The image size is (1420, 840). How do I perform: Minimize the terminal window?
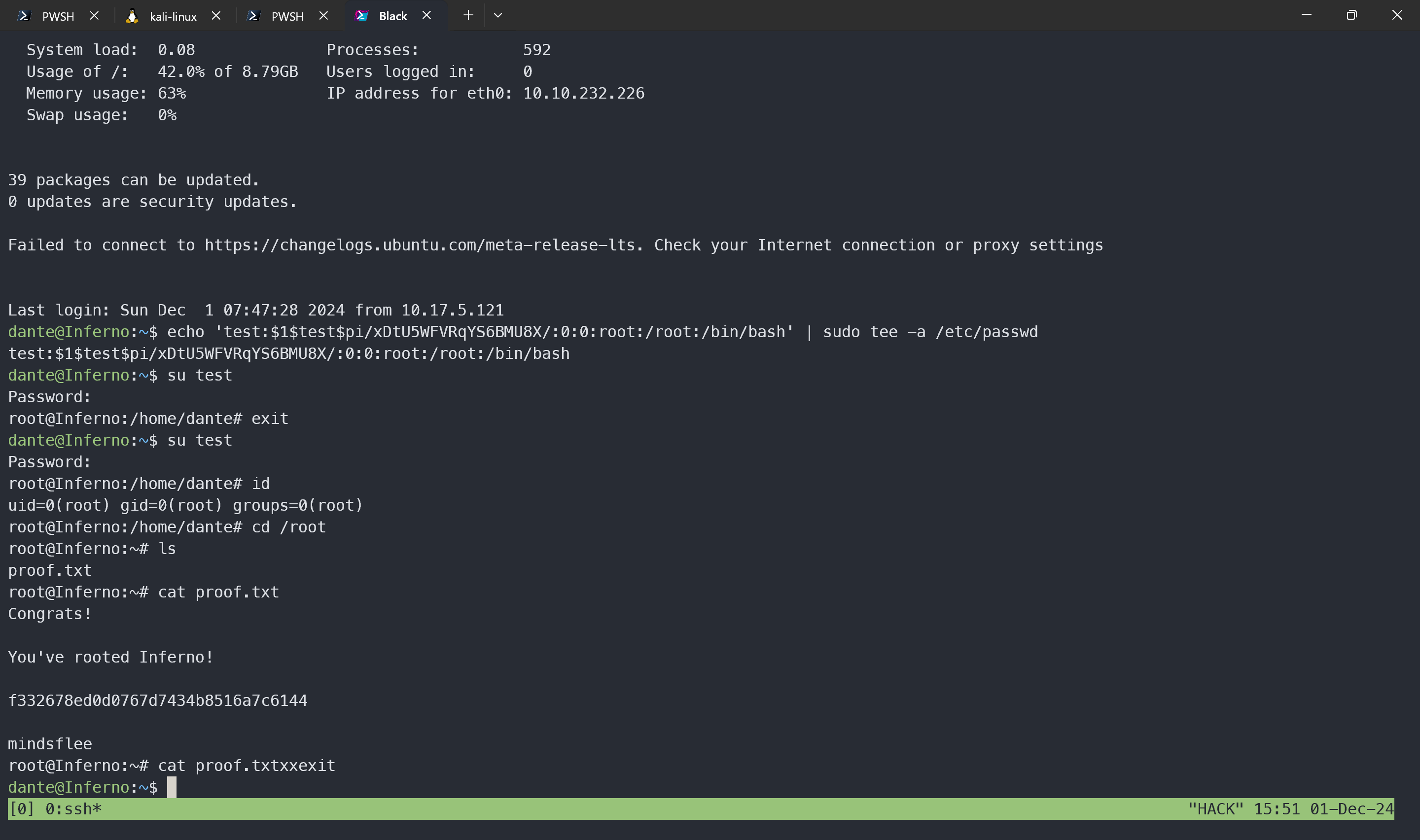tap(1306, 15)
